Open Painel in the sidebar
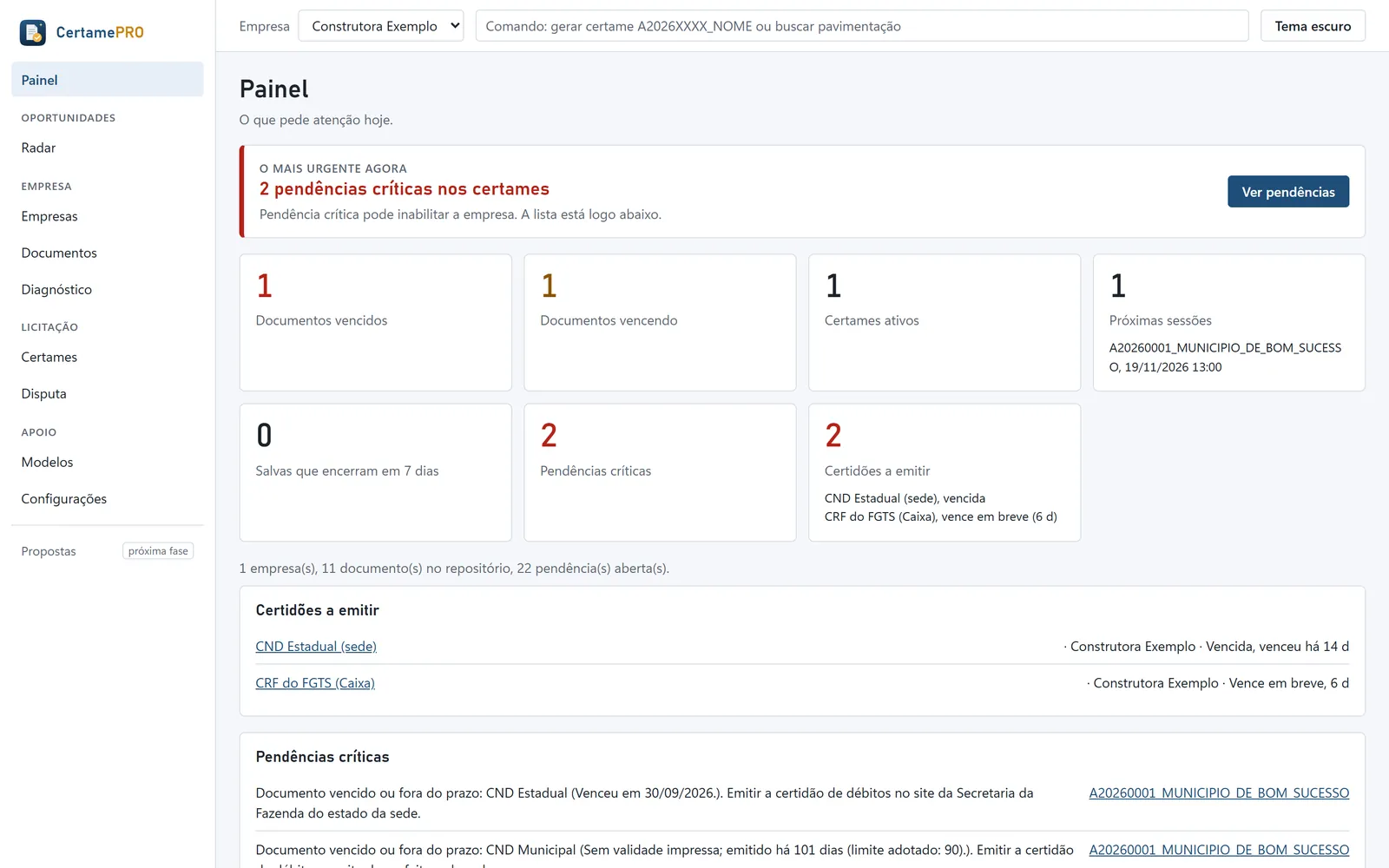Screen dimensions: 1389x868 (108, 80)
